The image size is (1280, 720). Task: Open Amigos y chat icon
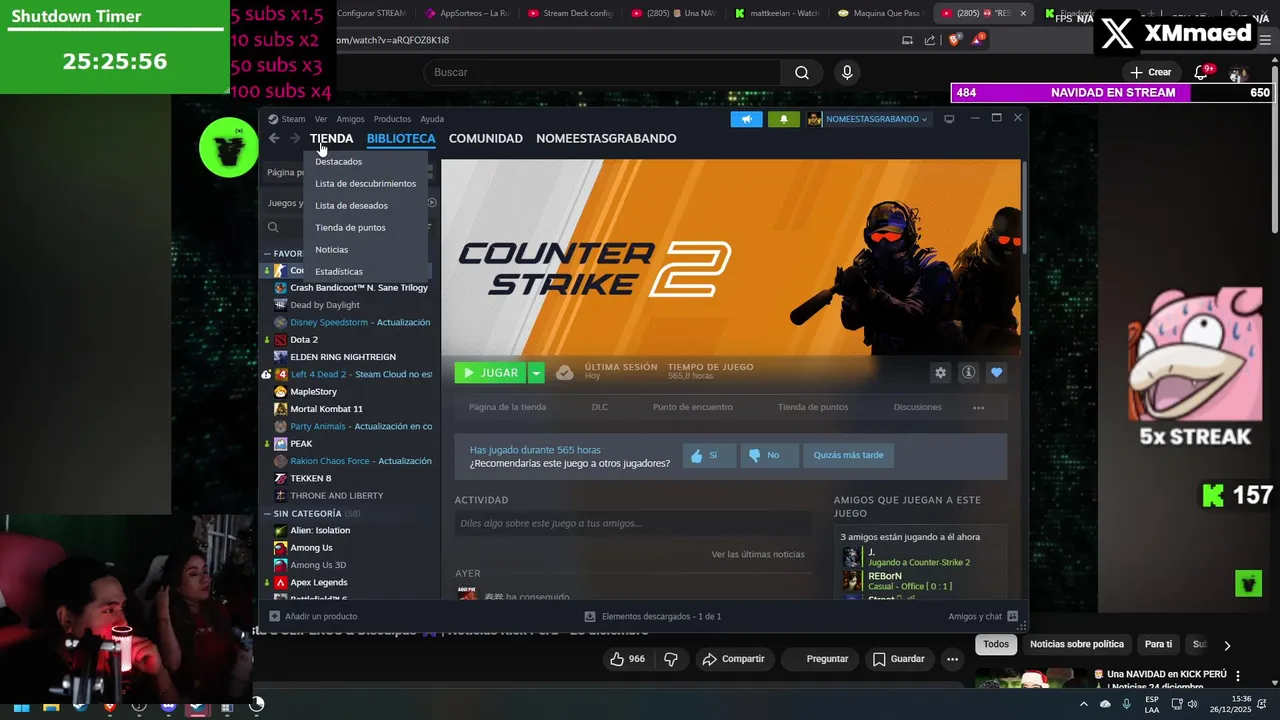point(1013,616)
